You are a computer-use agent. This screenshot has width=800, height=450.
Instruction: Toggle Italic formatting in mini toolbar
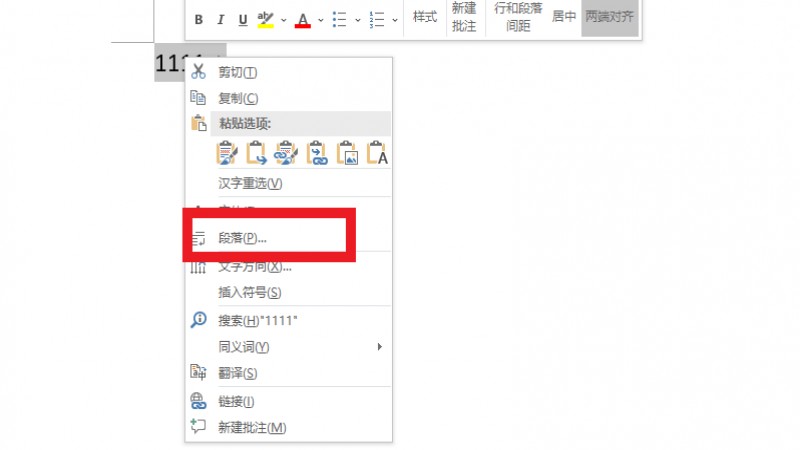pos(220,19)
